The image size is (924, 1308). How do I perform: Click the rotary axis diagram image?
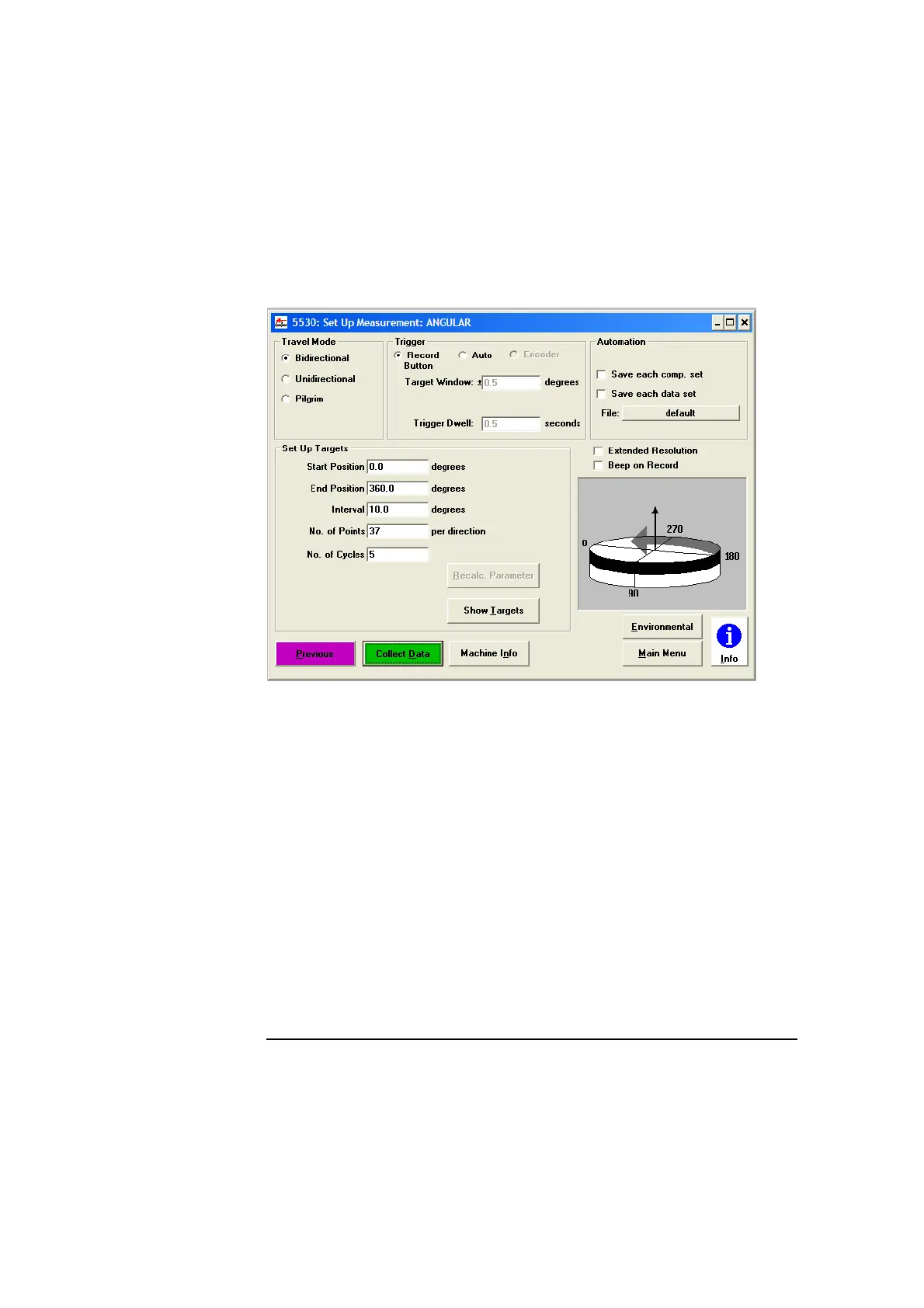point(662,544)
